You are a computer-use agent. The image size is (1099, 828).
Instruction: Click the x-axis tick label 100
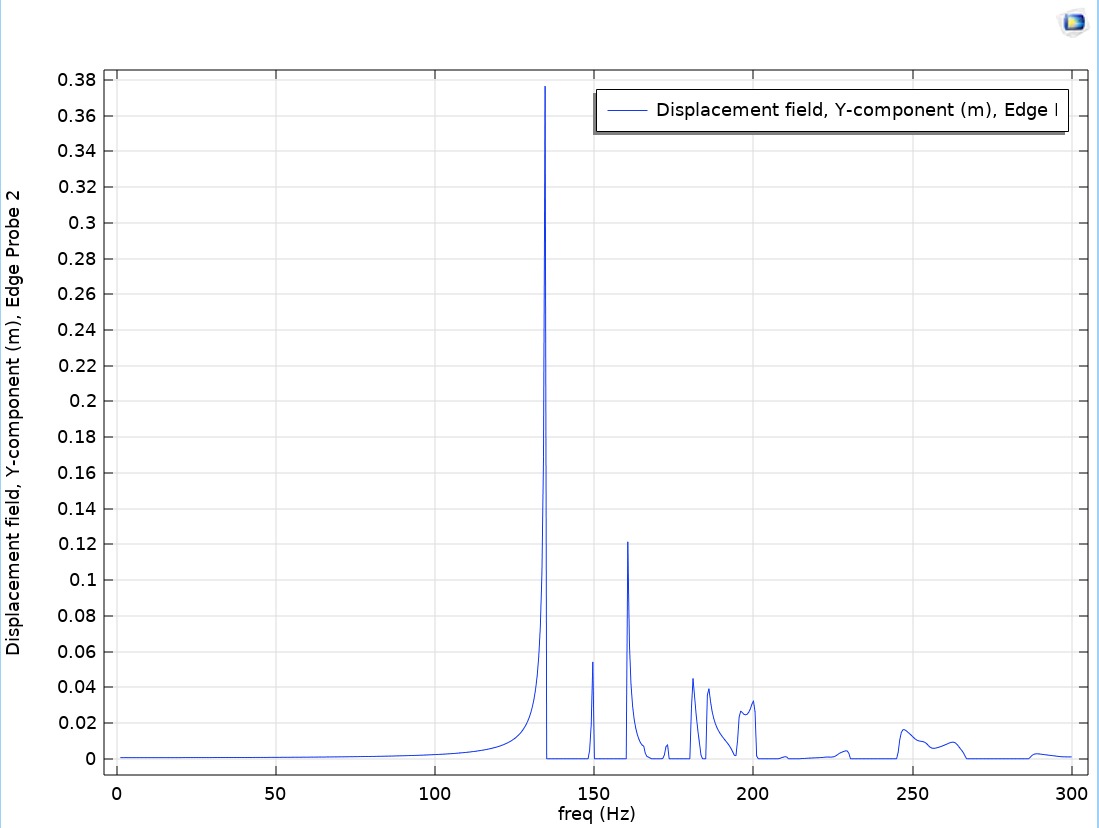[x=434, y=794]
